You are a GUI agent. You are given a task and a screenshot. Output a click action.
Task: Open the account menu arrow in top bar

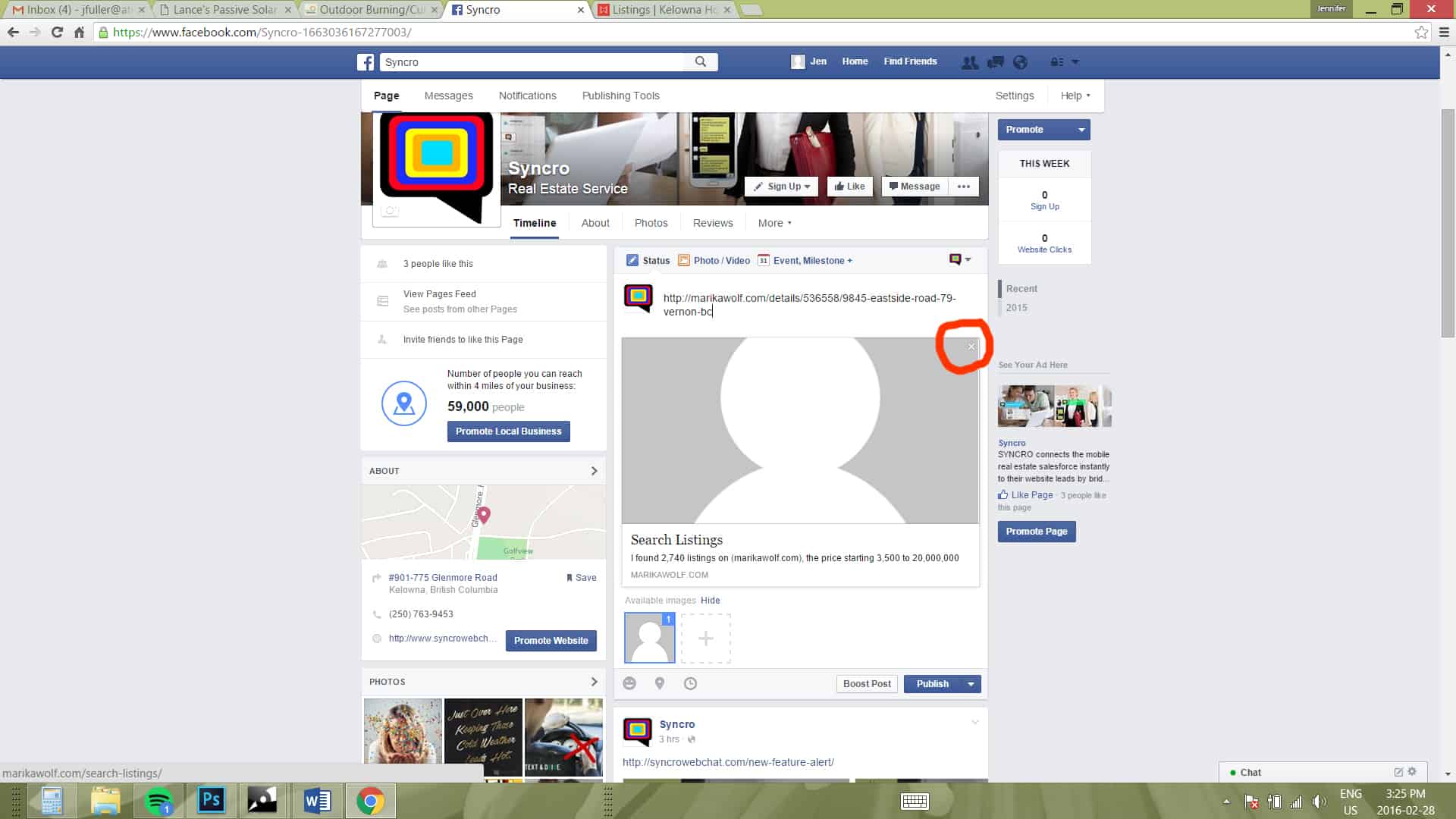click(1075, 62)
